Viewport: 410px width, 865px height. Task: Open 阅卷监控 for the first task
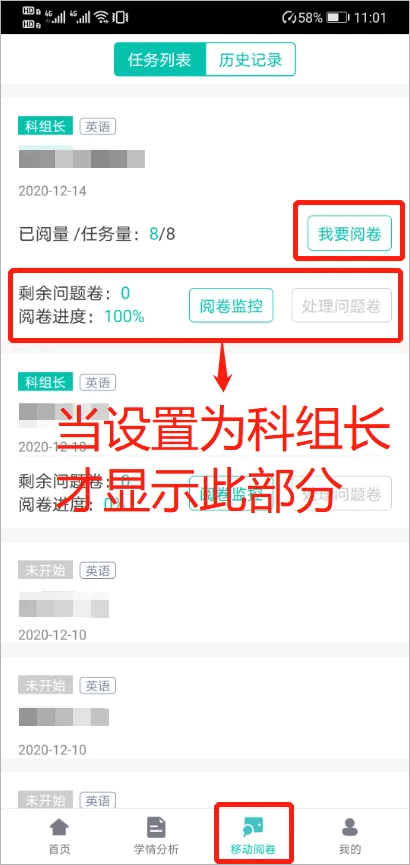point(231,305)
